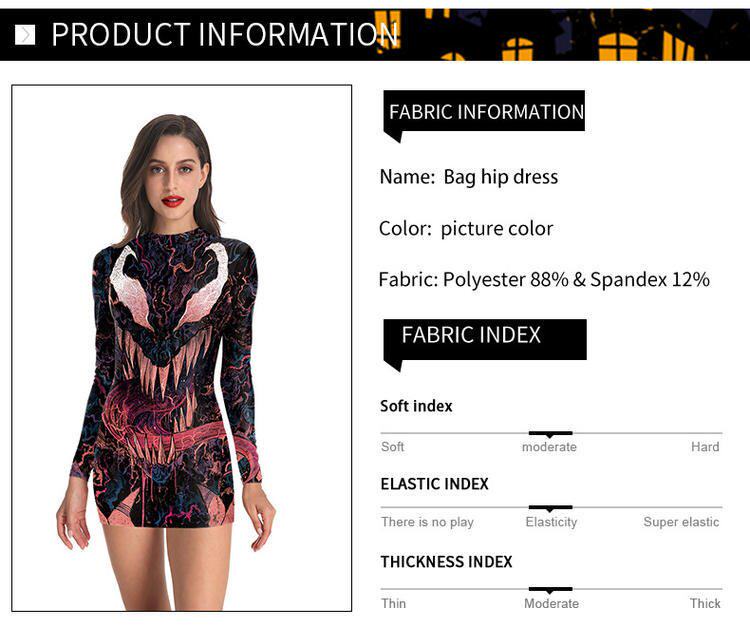This screenshot has height=627, width=750.
Task: Click the Color: picture color line
Action: (x=466, y=229)
